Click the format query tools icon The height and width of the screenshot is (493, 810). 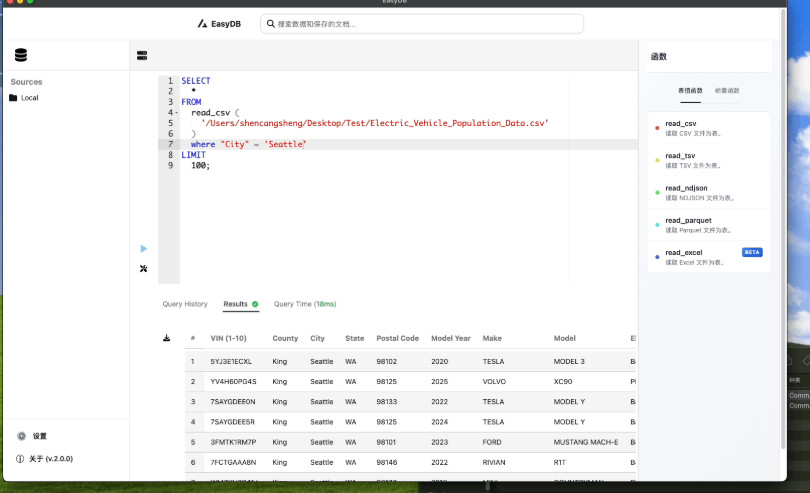144,268
